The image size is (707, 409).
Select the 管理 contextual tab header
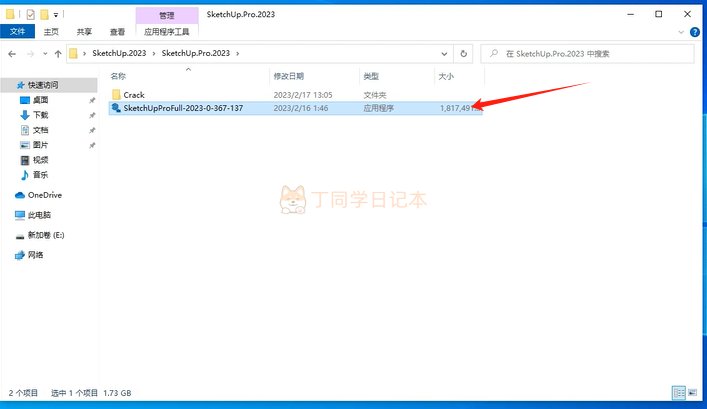[166, 15]
